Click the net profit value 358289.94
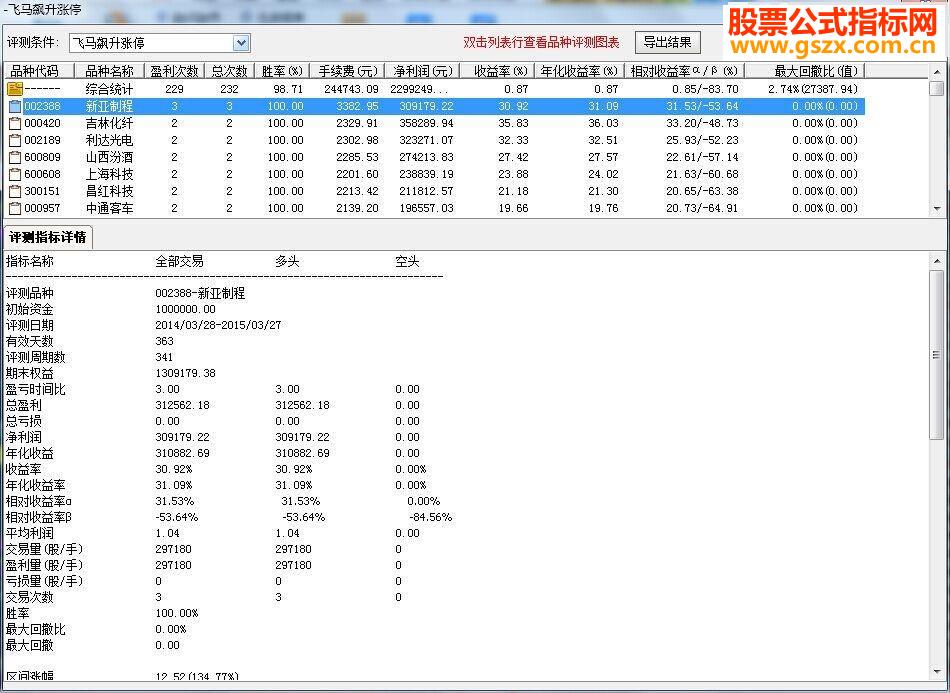Screen dimensions: 950x693 427,124
